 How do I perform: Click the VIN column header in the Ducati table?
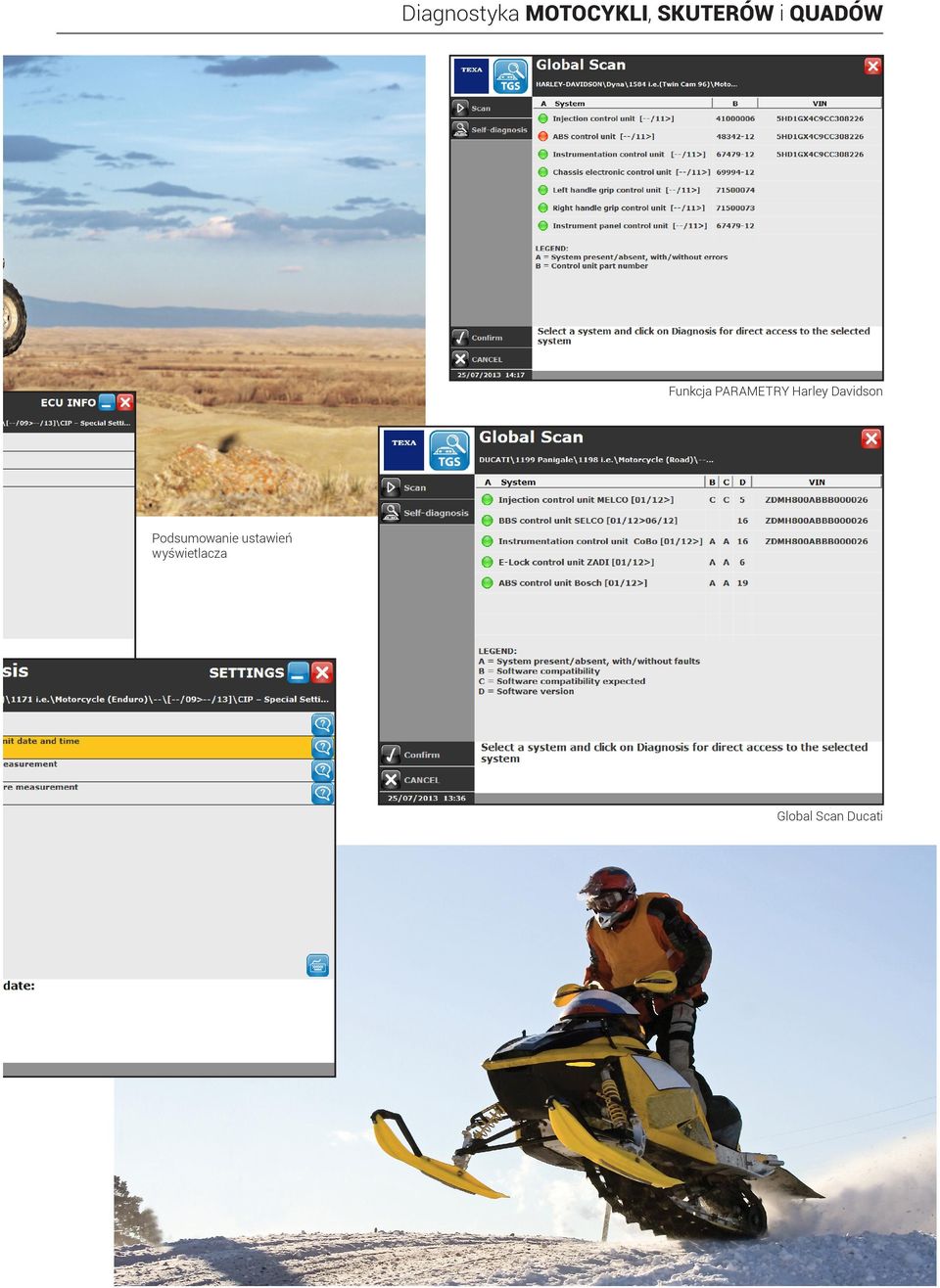tap(817, 482)
